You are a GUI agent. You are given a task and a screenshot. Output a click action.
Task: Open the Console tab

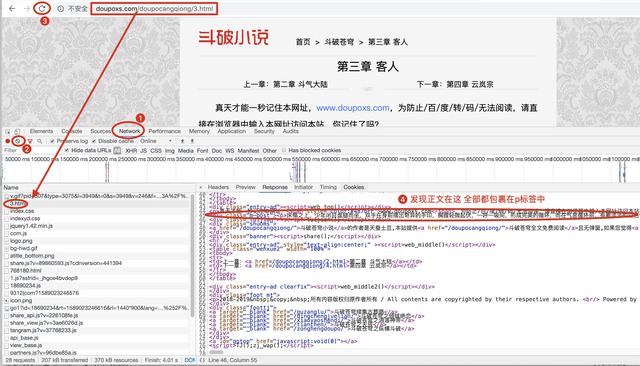point(72,131)
